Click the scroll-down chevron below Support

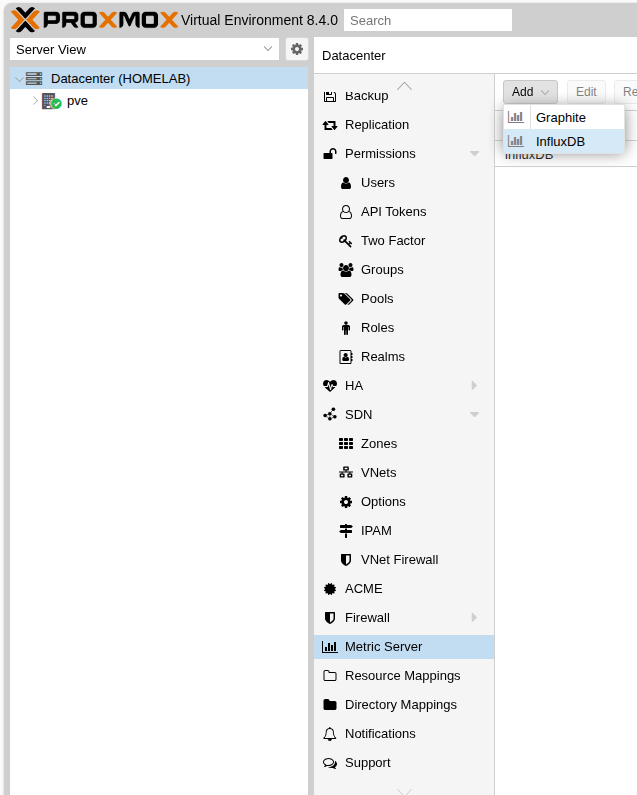pyautogui.click(x=404, y=791)
